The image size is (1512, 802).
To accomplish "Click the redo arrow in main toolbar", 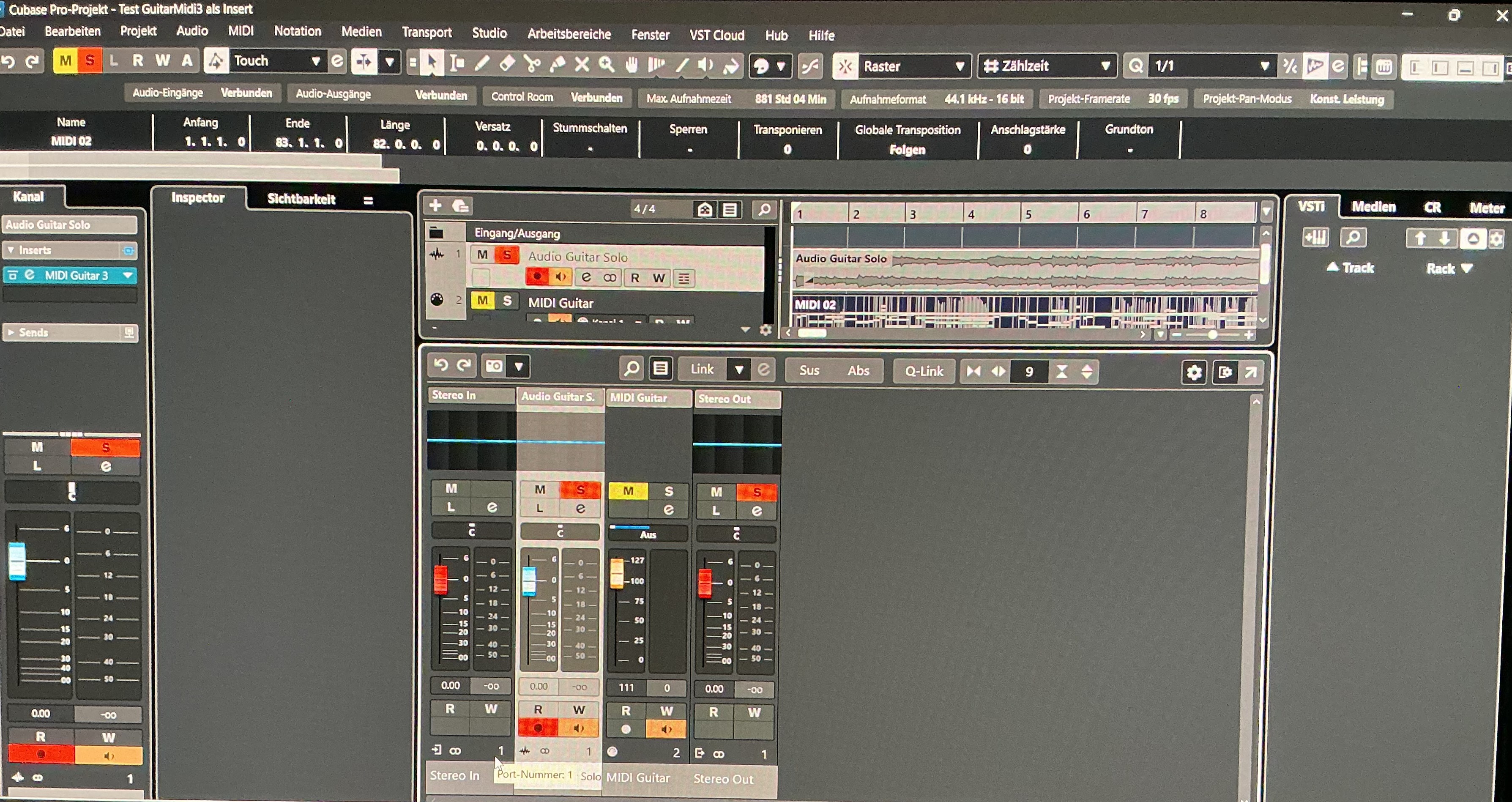I will click(x=32, y=61).
